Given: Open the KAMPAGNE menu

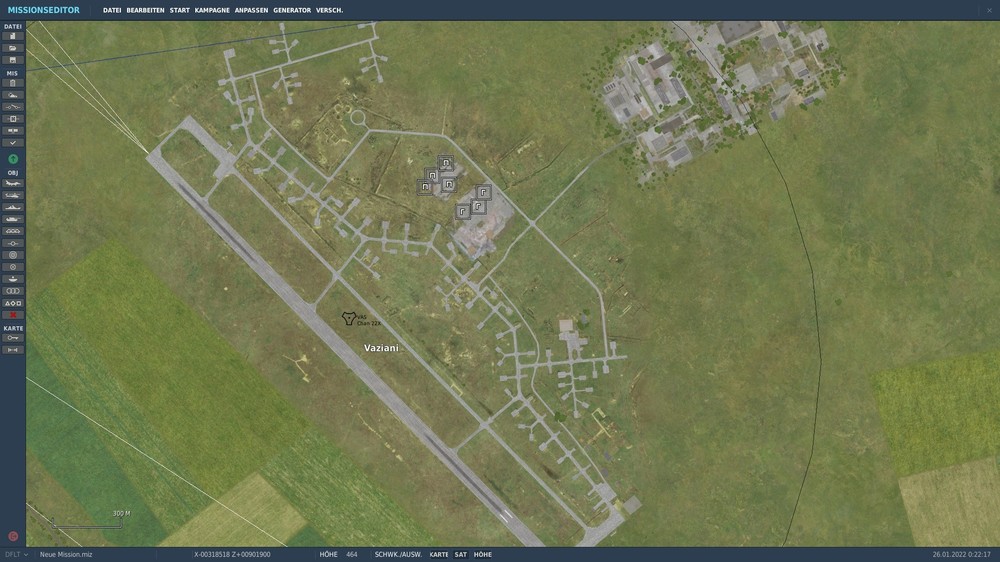Looking at the screenshot, I should pos(212,10).
